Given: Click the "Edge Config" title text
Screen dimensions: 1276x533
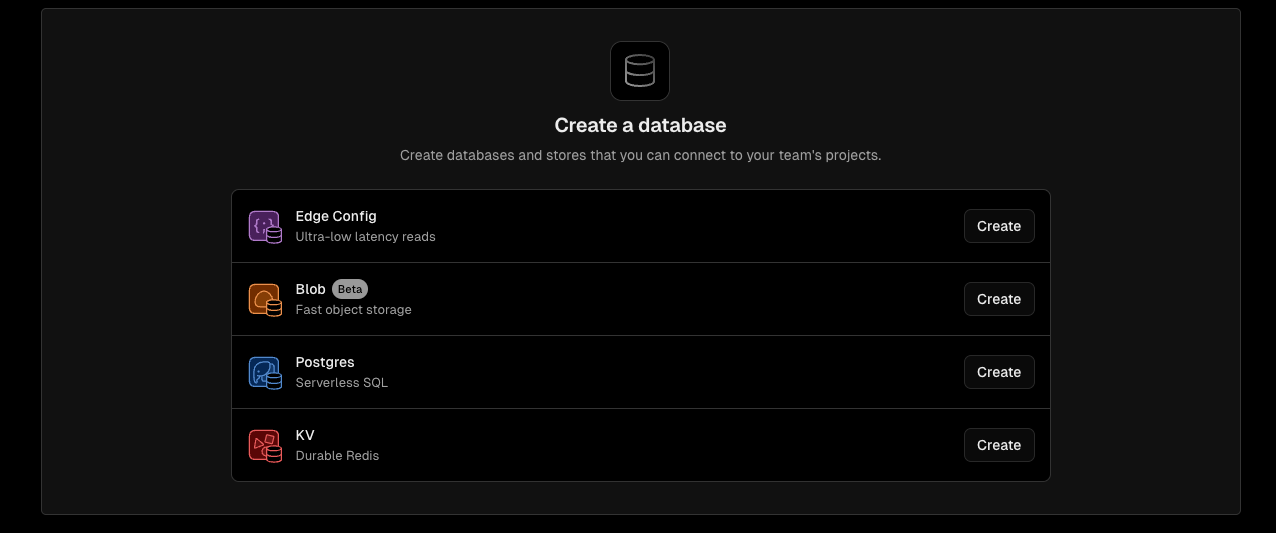Looking at the screenshot, I should coord(336,216).
